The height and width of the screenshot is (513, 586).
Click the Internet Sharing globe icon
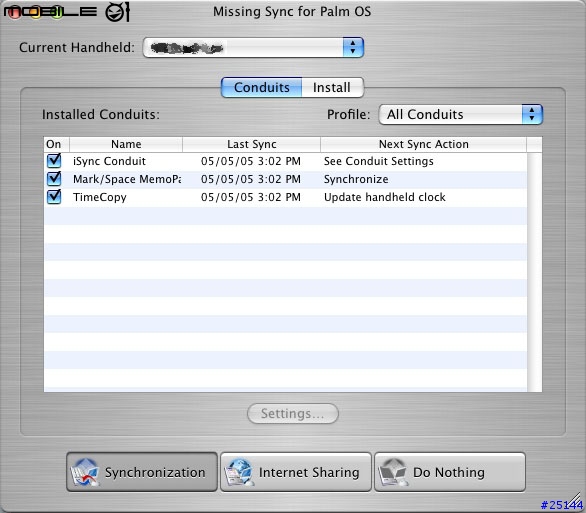[x=239, y=472]
